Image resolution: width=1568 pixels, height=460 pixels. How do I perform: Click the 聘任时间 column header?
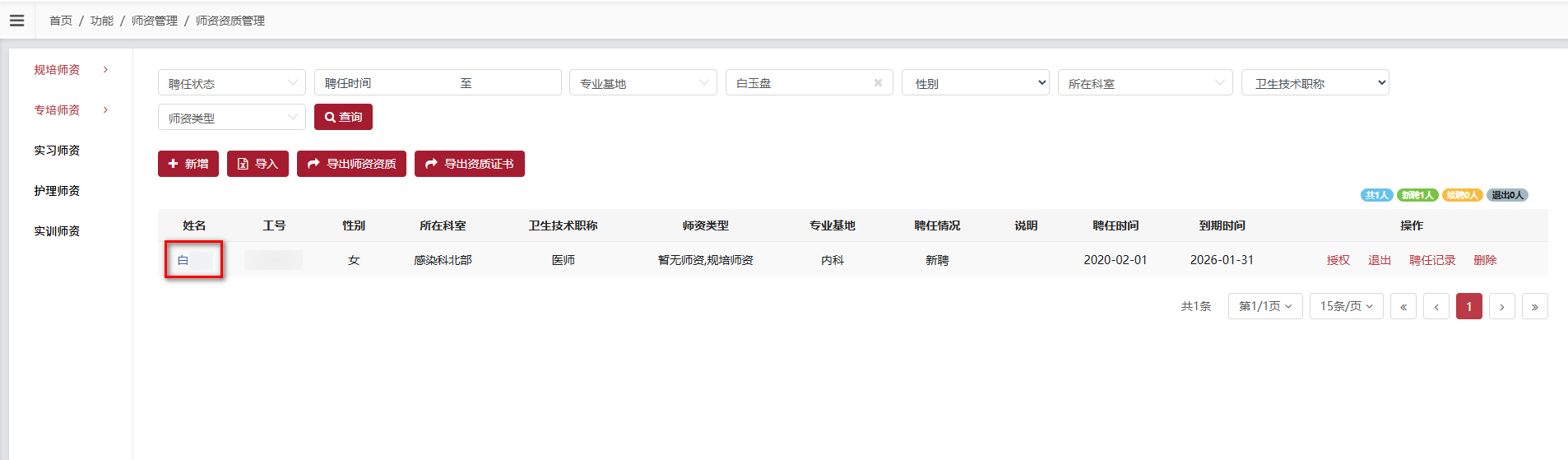1116,225
